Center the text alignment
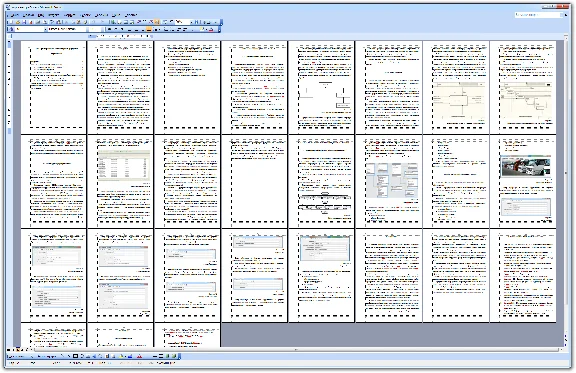The width and height of the screenshot is (576, 373). pyautogui.click(x=136, y=29)
